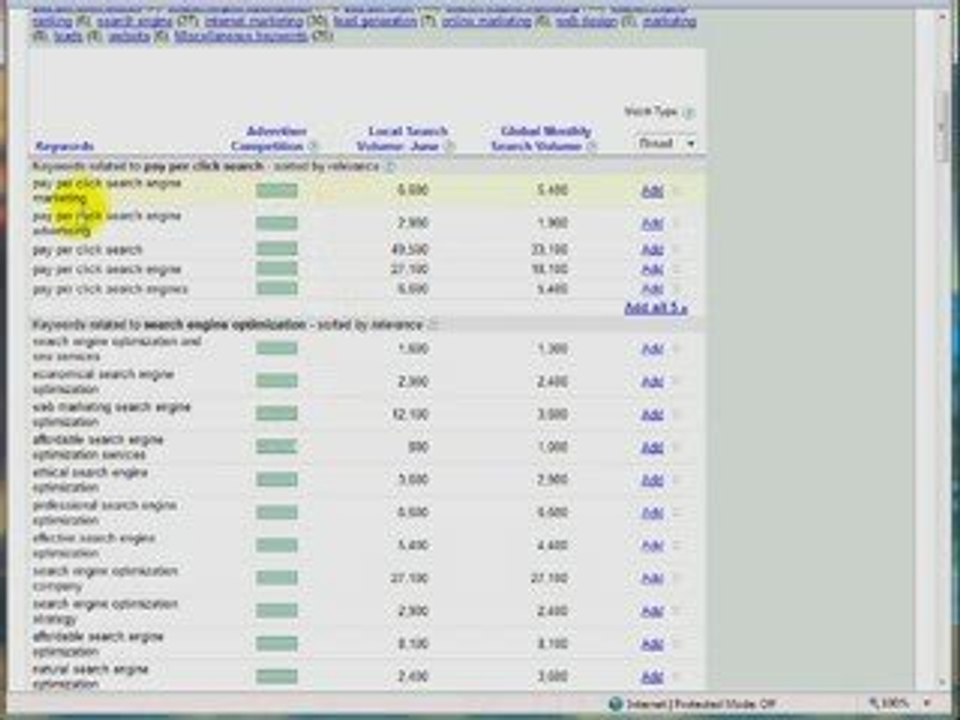Add search engine optimization company keyword
960x720 pixels.
click(x=652, y=579)
